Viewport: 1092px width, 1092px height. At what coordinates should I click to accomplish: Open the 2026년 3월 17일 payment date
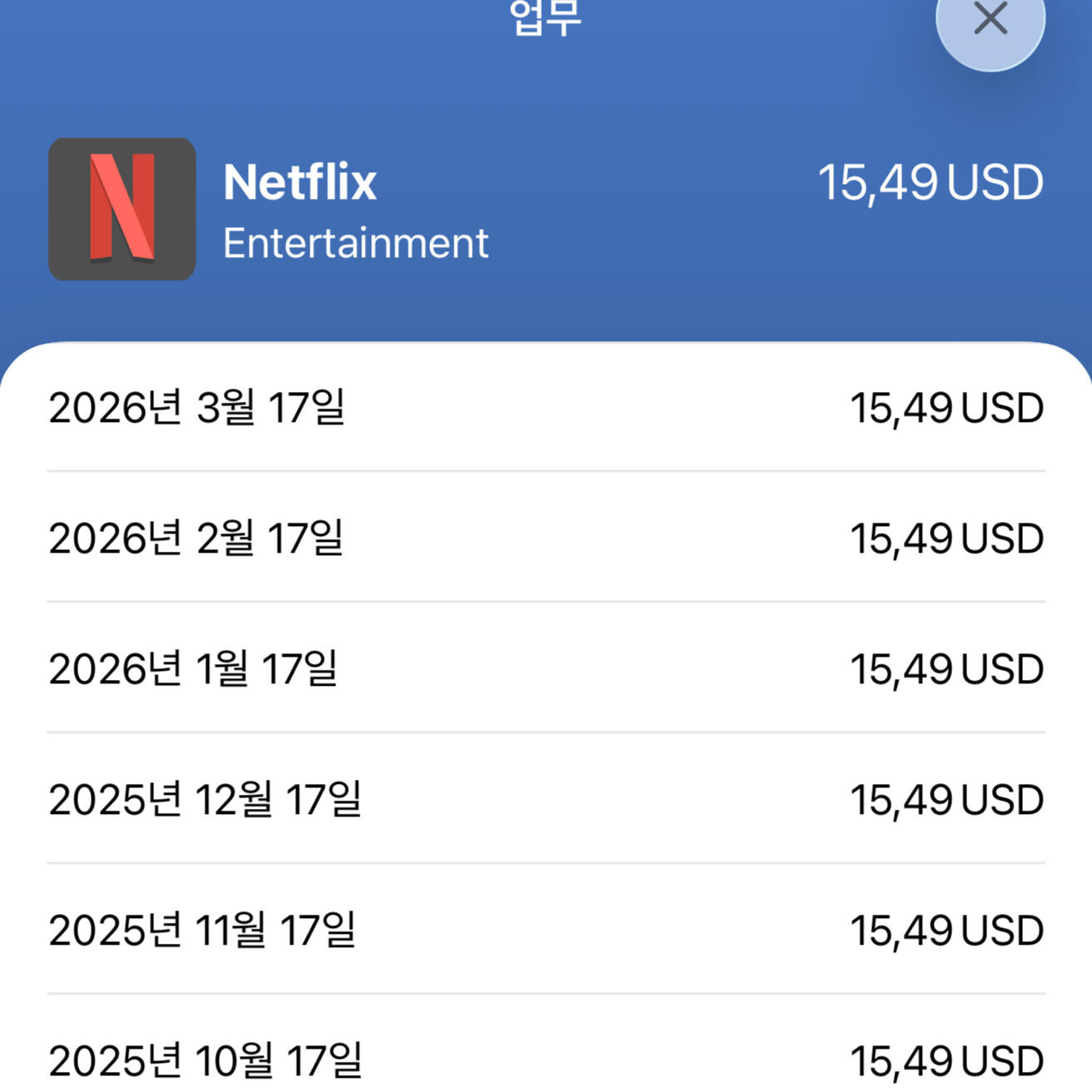click(x=196, y=408)
